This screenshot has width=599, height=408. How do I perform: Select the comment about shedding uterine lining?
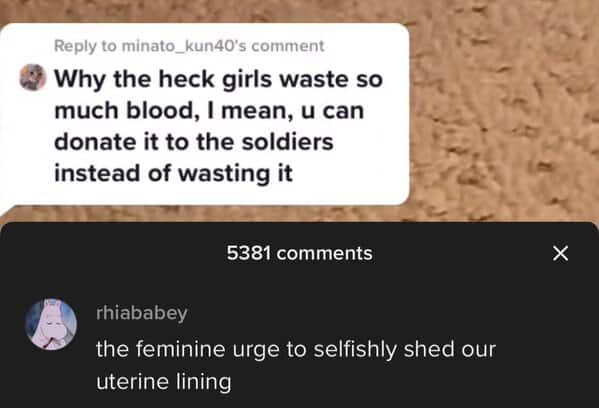(296, 366)
